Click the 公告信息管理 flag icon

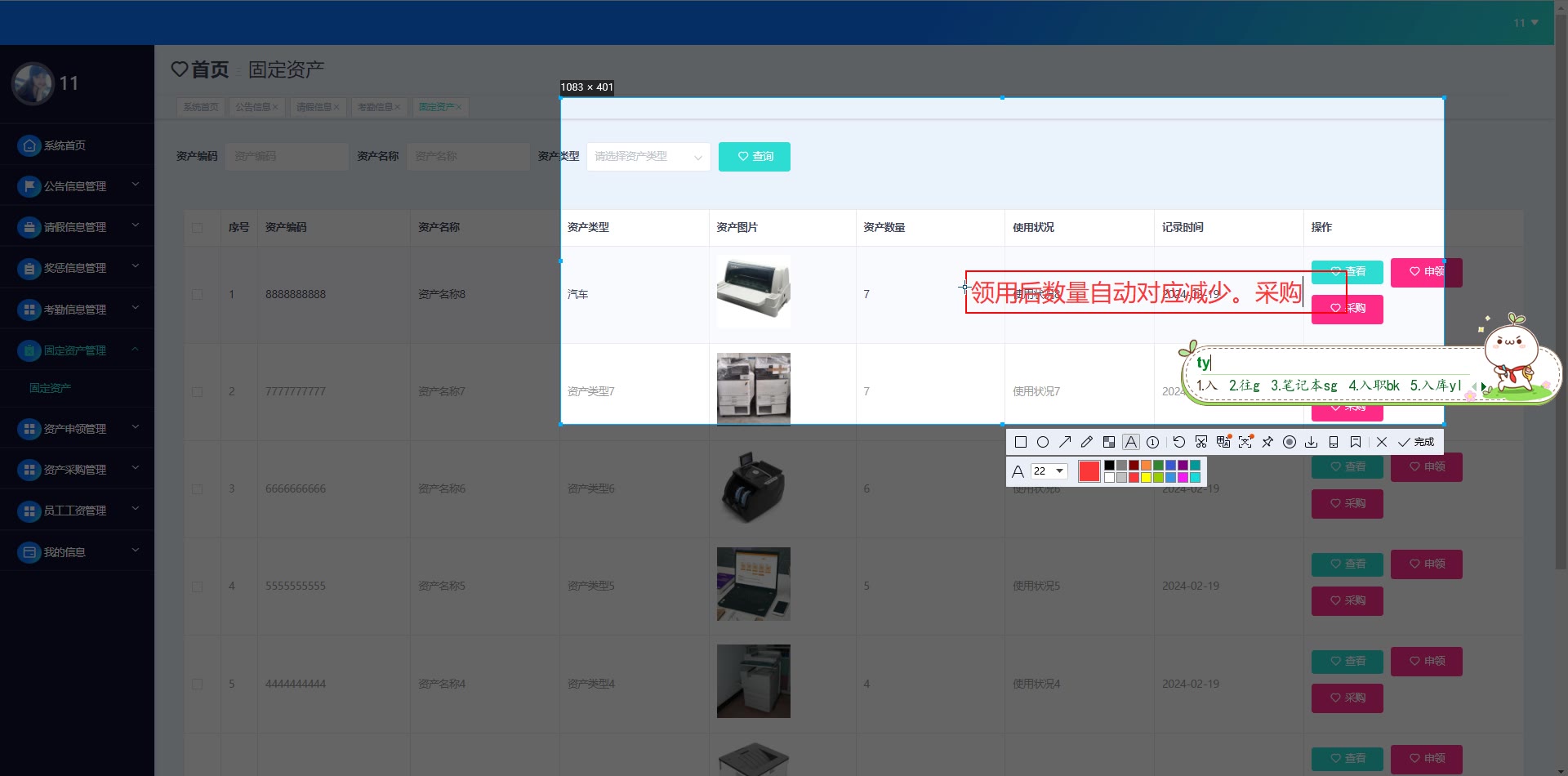pos(29,186)
